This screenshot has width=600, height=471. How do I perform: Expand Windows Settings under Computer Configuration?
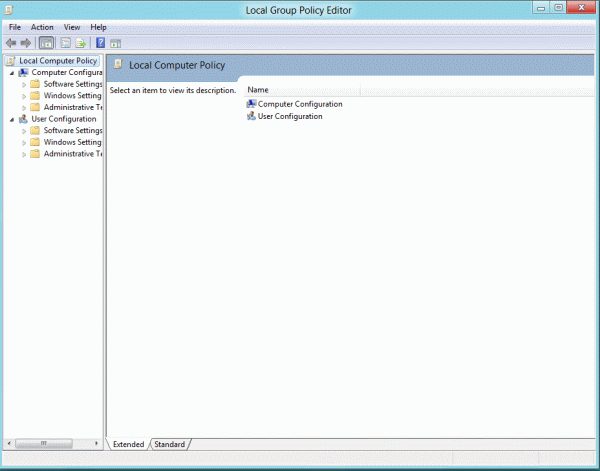pyautogui.click(x=24, y=96)
